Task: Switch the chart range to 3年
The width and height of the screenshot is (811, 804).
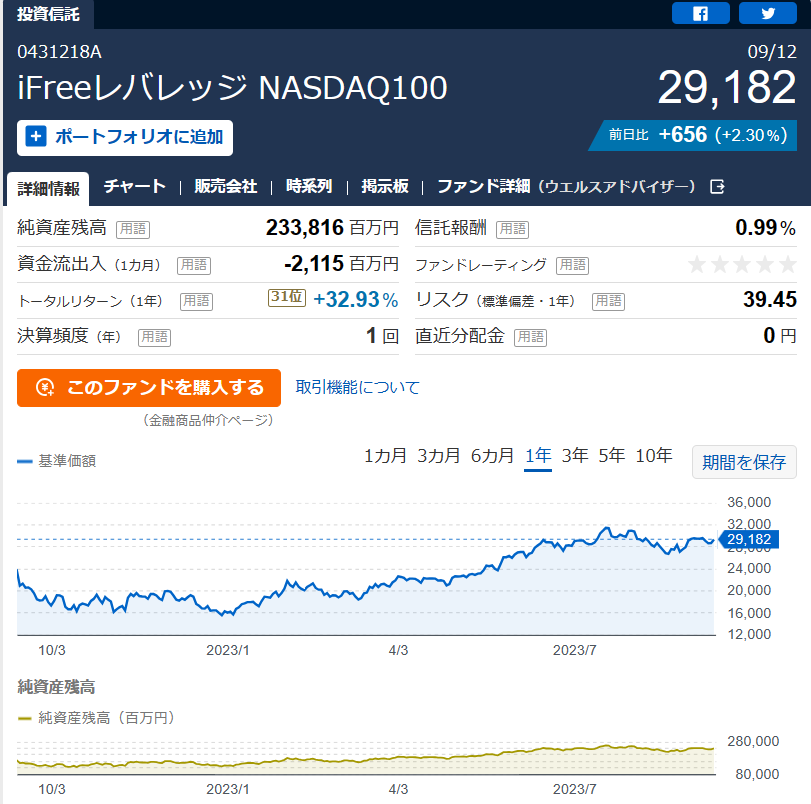Action: (575, 456)
